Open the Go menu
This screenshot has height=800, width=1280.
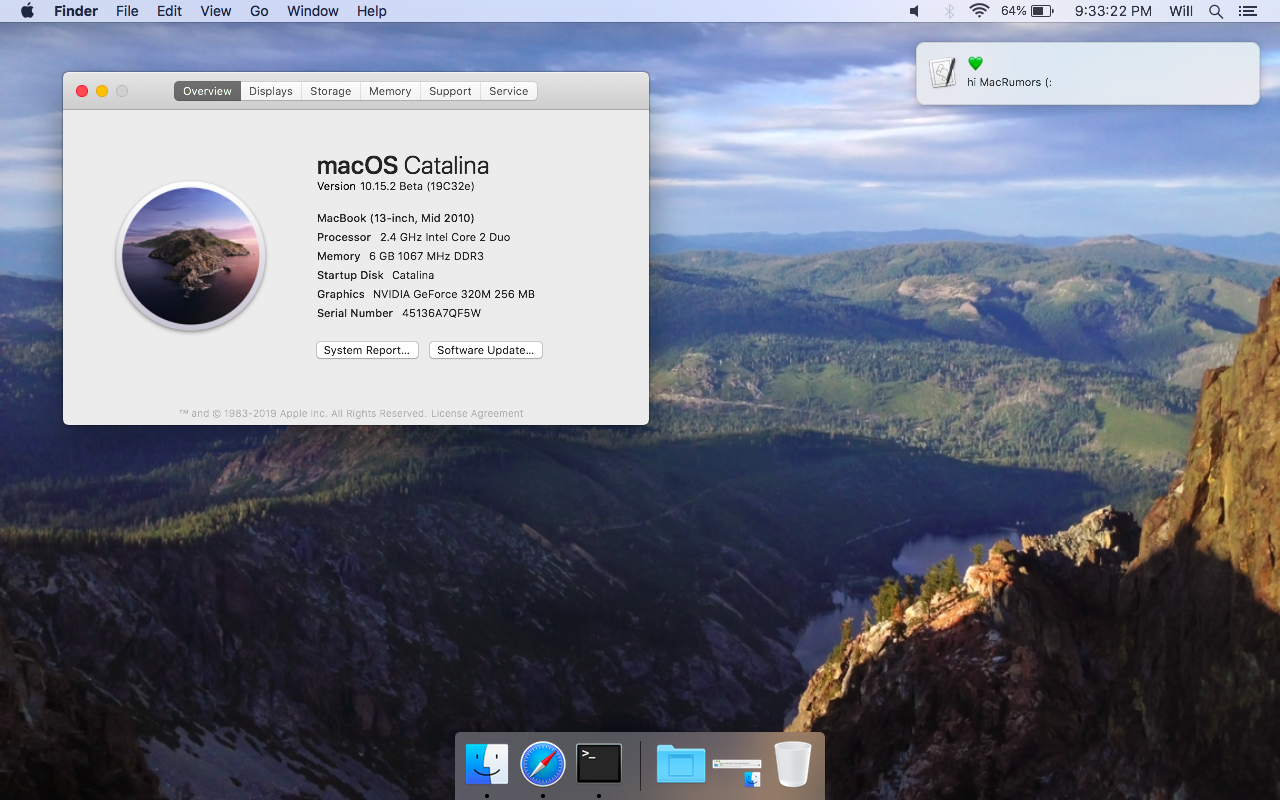(259, 11)
